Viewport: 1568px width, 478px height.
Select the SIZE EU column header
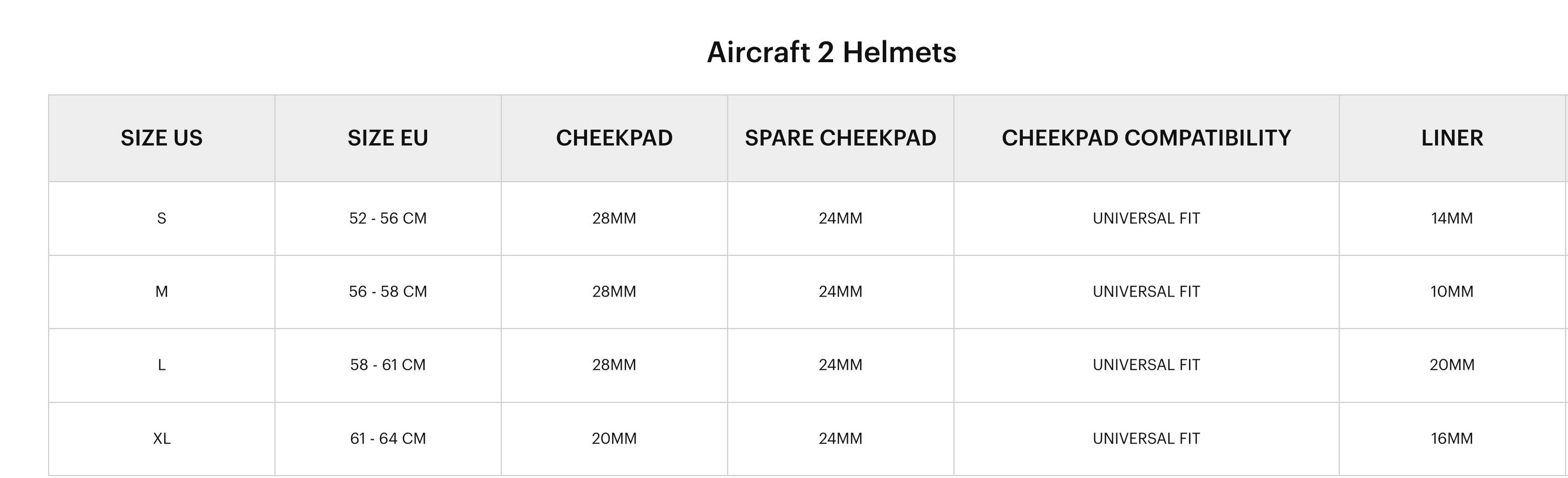point(388,138)
